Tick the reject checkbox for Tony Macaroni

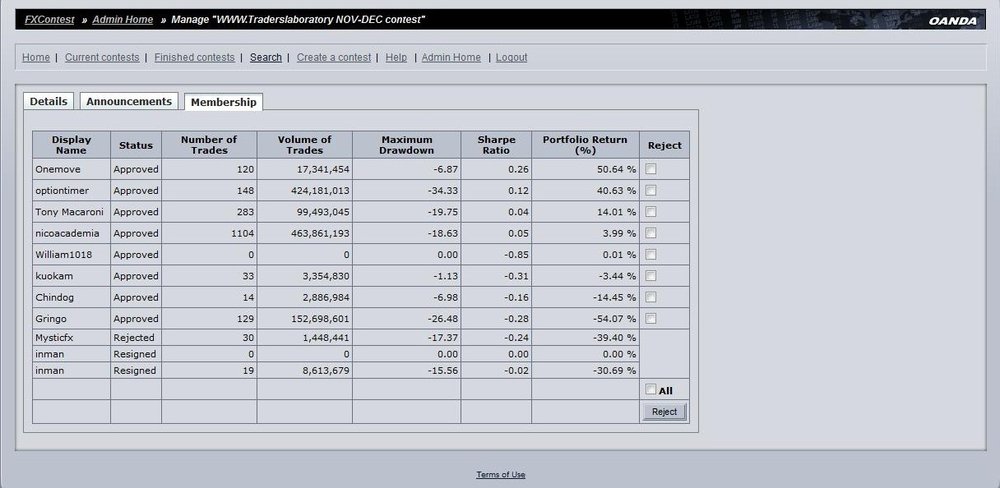(651, 212)
